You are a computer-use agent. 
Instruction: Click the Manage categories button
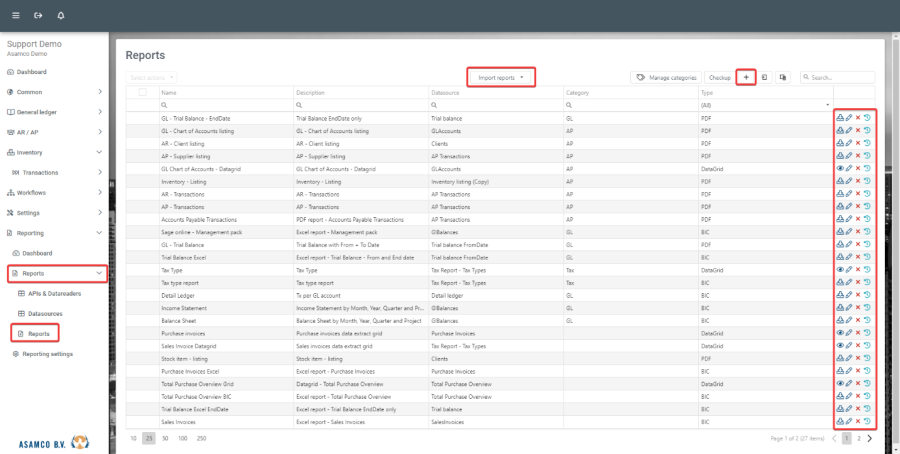point(666,77)
